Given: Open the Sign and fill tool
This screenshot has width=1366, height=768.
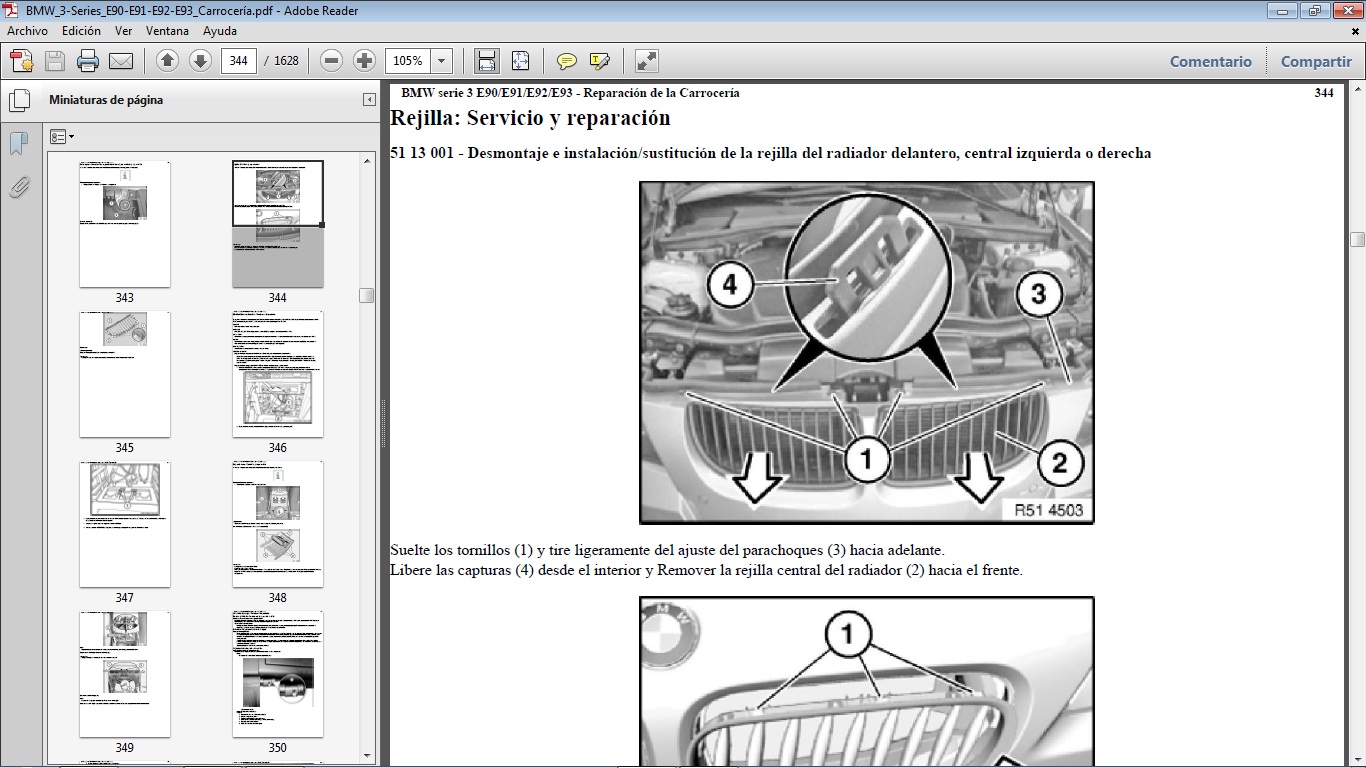Looking at the screenshot, I should pyautogui.click(x=598, y=61).
